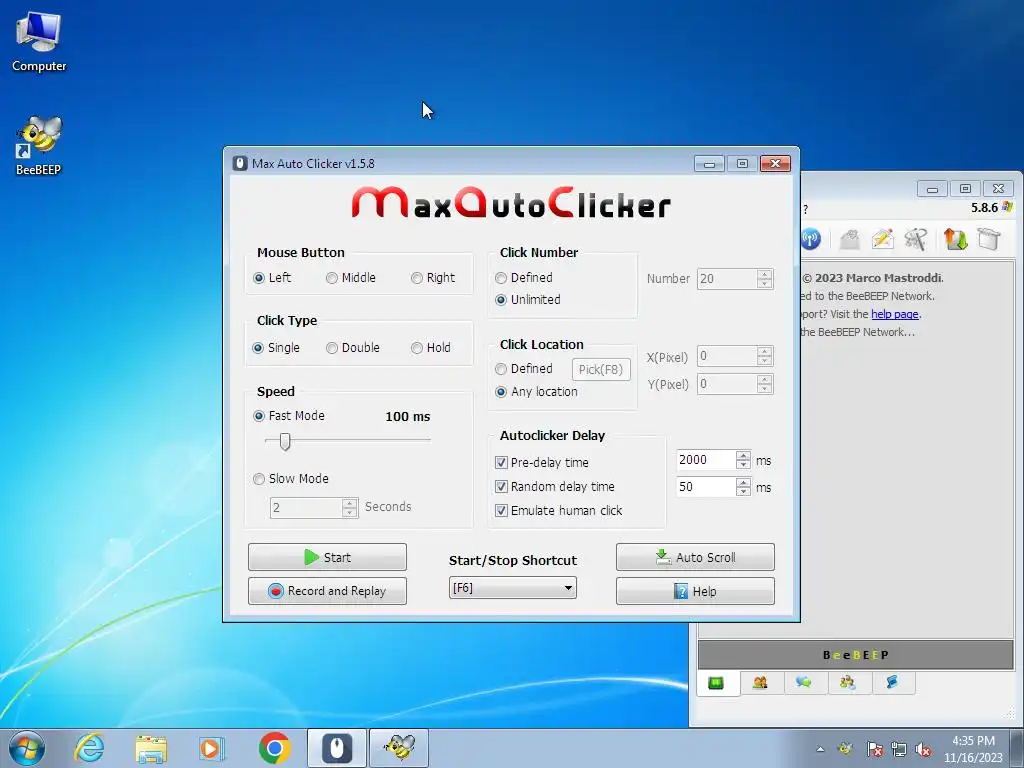
Task: Set Click Number to Unlimited
Action: coord(528,299)
